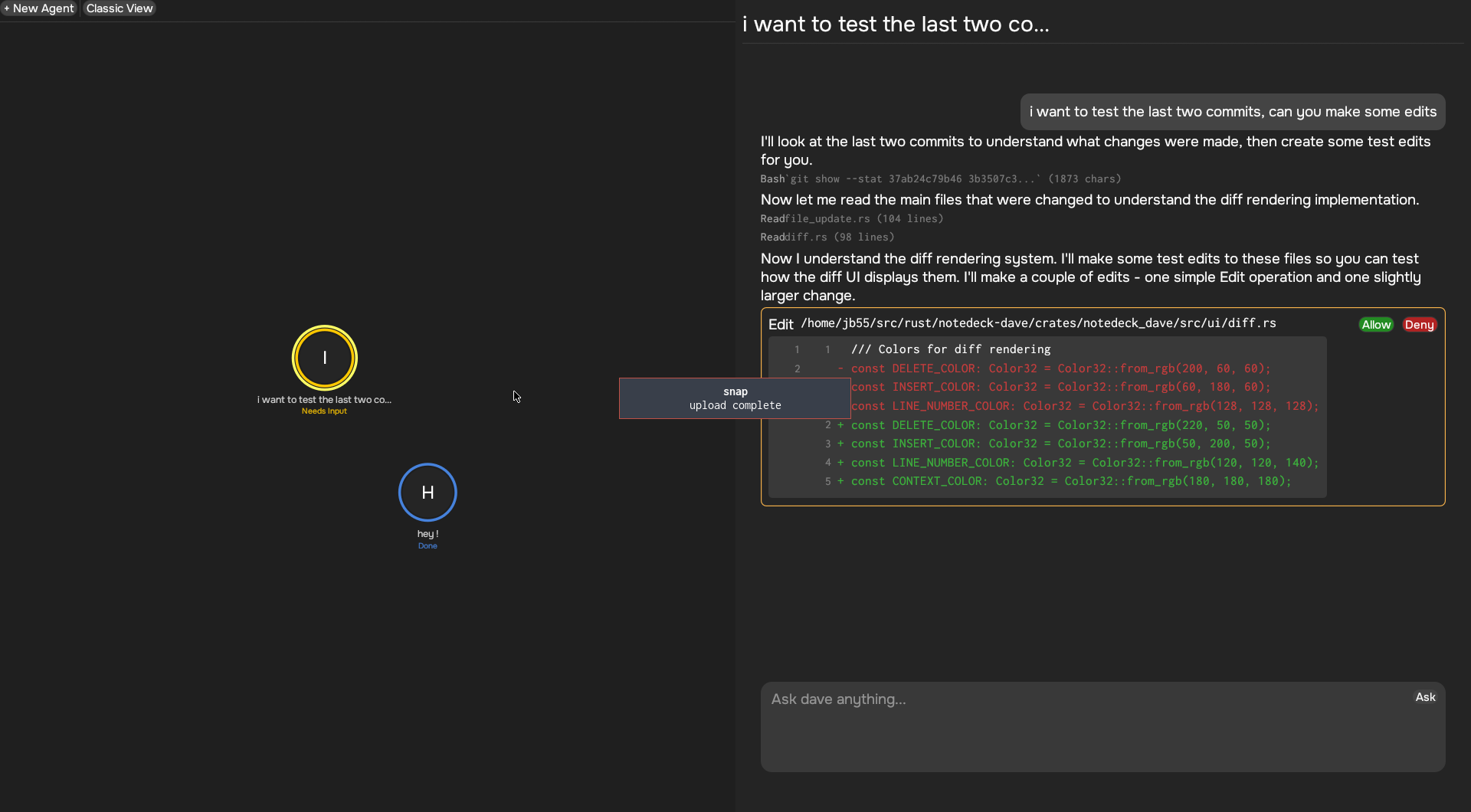Viewport: 1471px width, 812px height.
Task: Click the removed DELETE_COLOR diff line
Action: click(x=1060, y=368)
